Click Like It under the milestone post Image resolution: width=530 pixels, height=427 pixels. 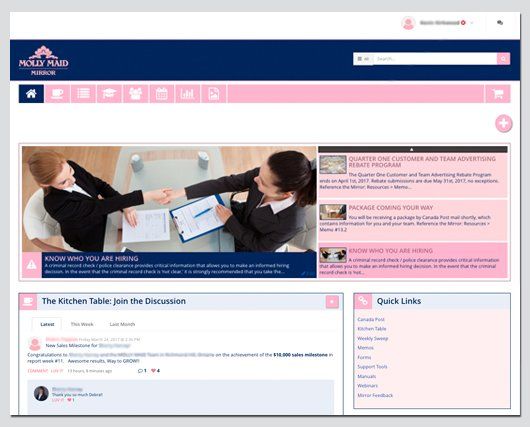pyautogui.click(x=57, y=371)
